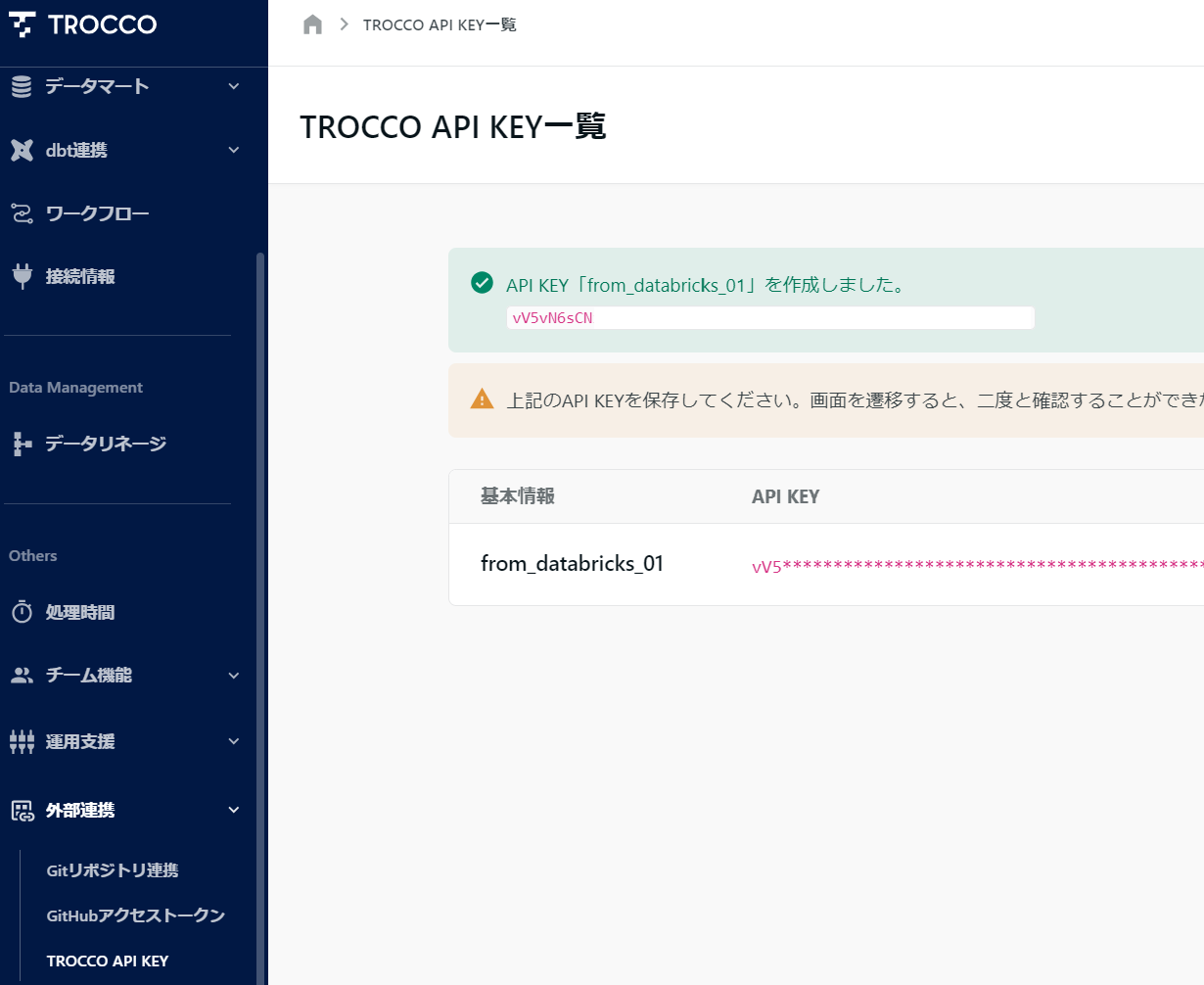Click the orange warning triangle icon

point(482,399)
